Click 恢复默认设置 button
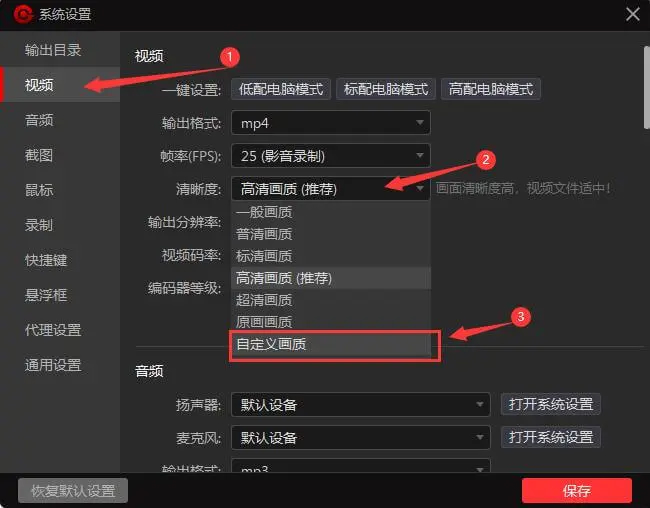The height and width of the screenshot is (508, 650). (73, 491)
